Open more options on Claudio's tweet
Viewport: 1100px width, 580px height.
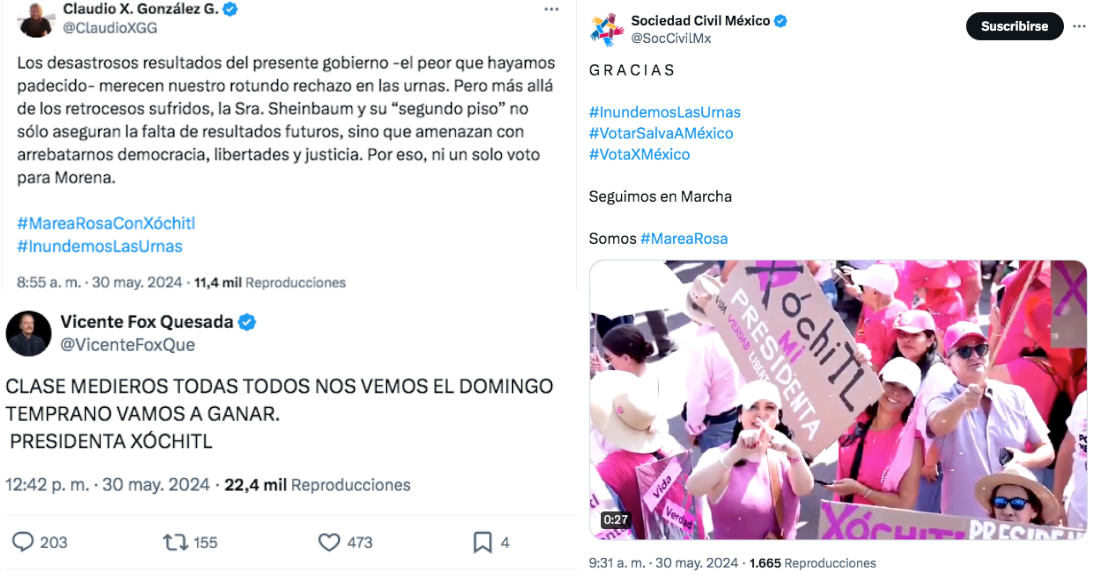pos(551,9)
